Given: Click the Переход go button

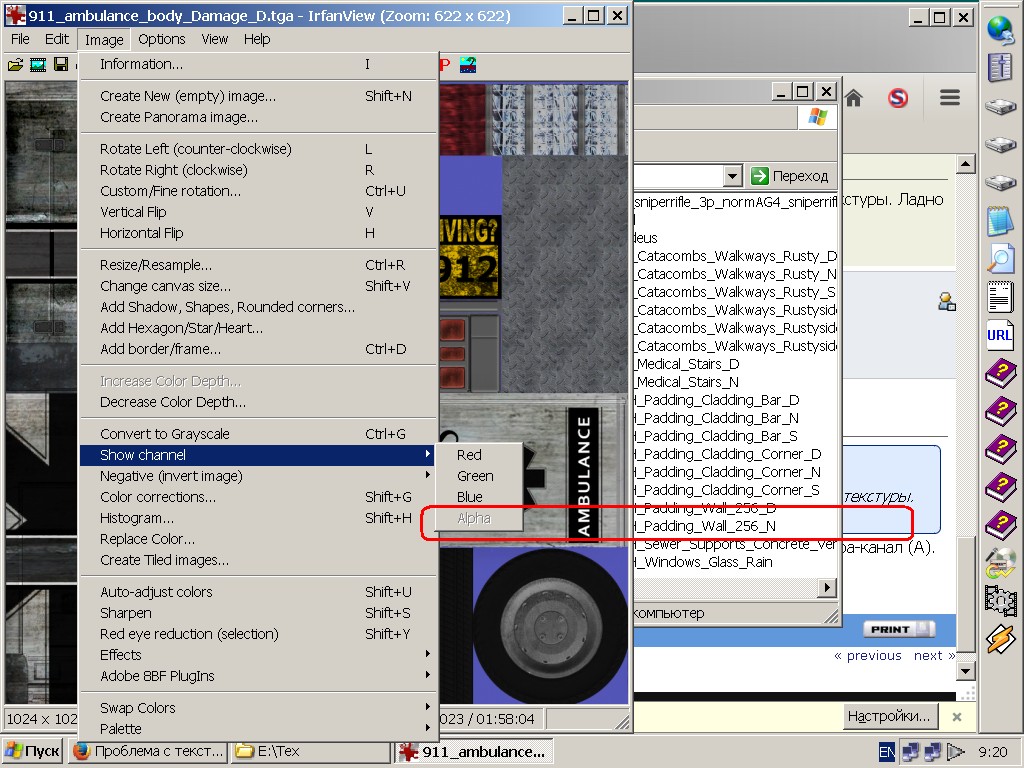Looking at the screenshot, I should point(790,176).
